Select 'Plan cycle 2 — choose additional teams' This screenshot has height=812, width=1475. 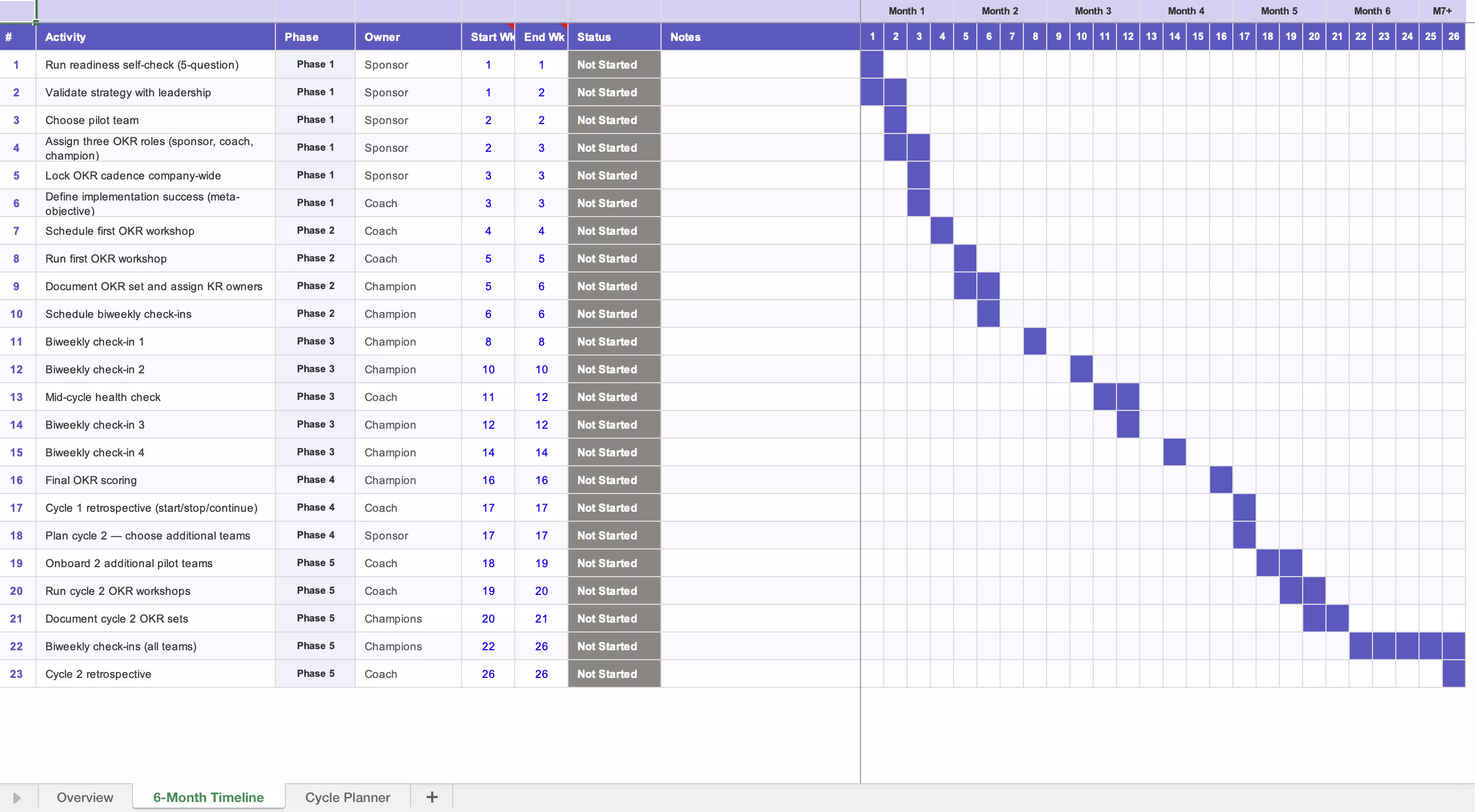pos(156,536)
